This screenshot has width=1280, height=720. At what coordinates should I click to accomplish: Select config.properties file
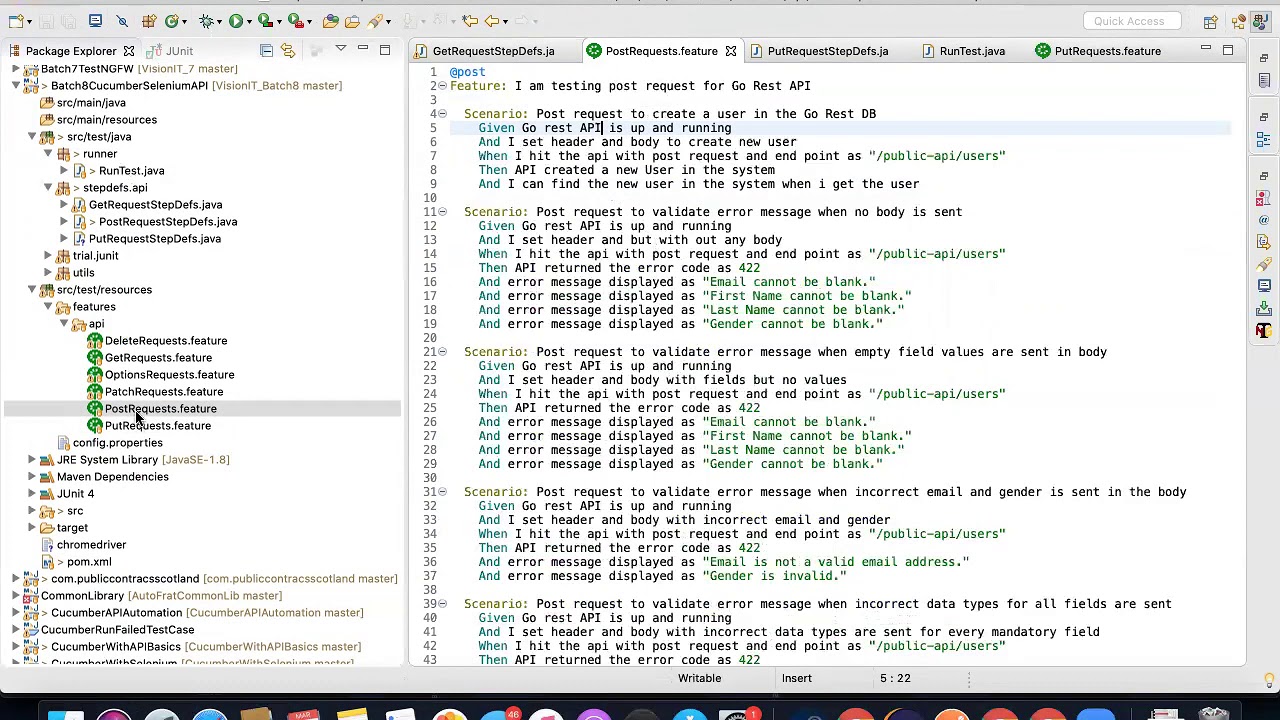pos(117,443)
